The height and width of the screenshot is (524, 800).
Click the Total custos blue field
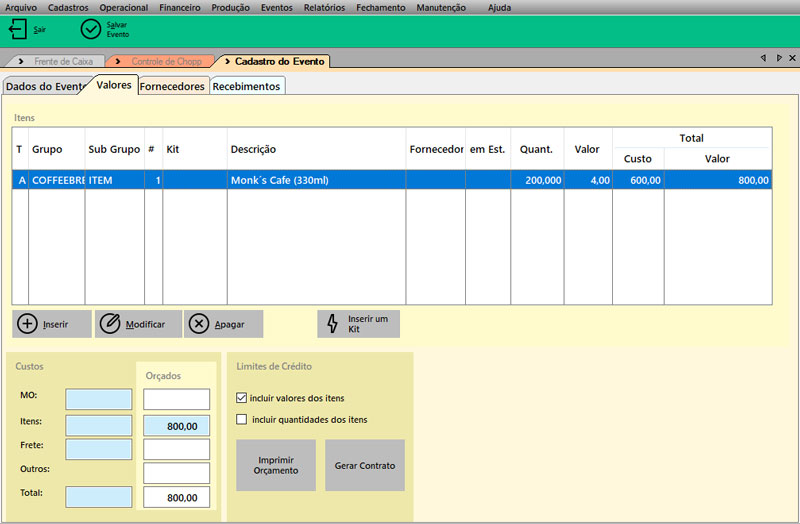(98, 497)
